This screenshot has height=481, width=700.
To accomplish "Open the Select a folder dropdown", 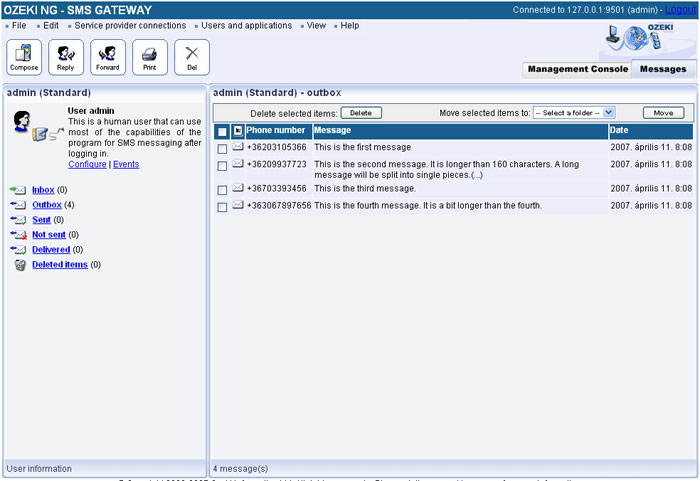I will coord(574,113).
